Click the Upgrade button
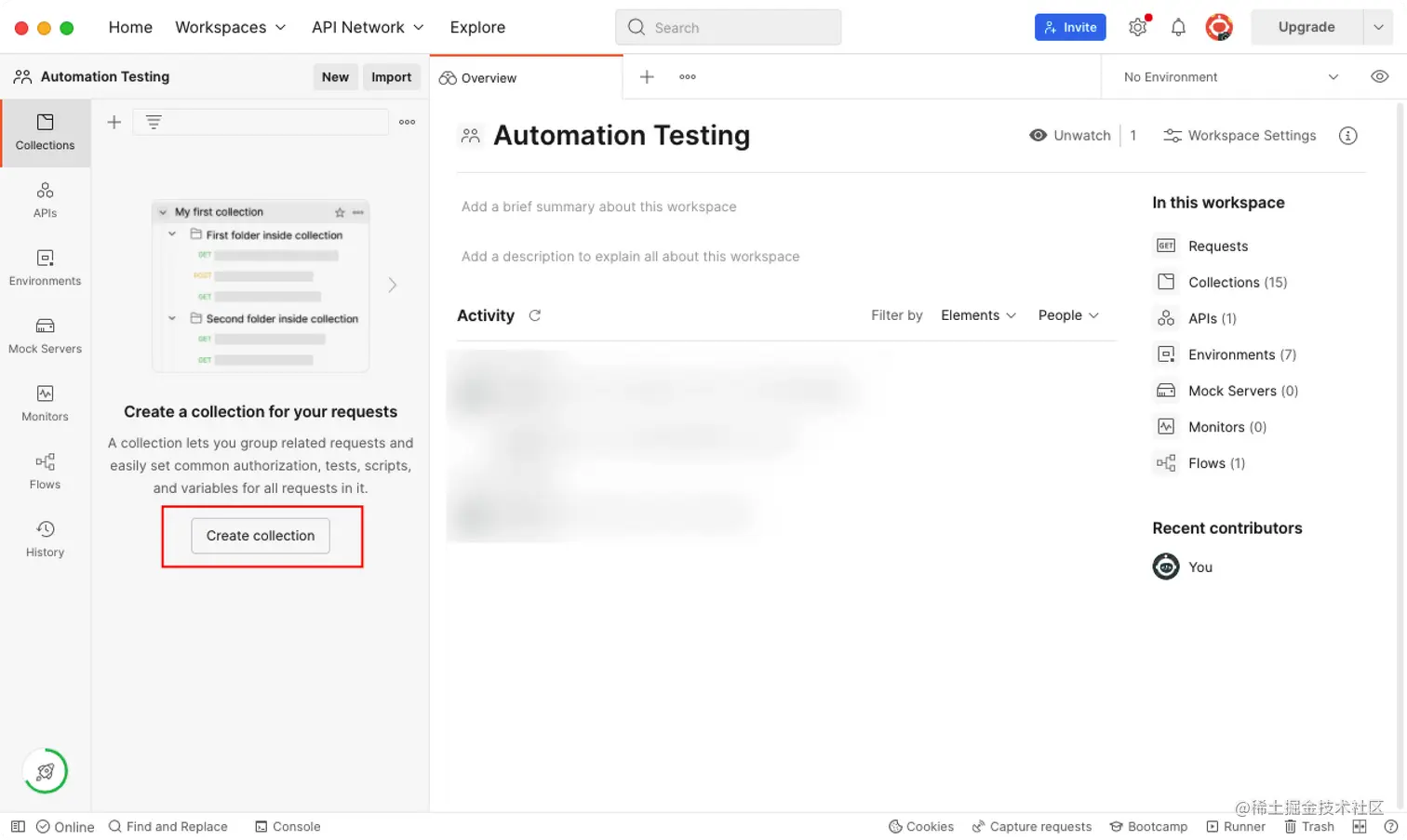The width and height of the screenshot is (1407, 840). (x=1306, y=27)
